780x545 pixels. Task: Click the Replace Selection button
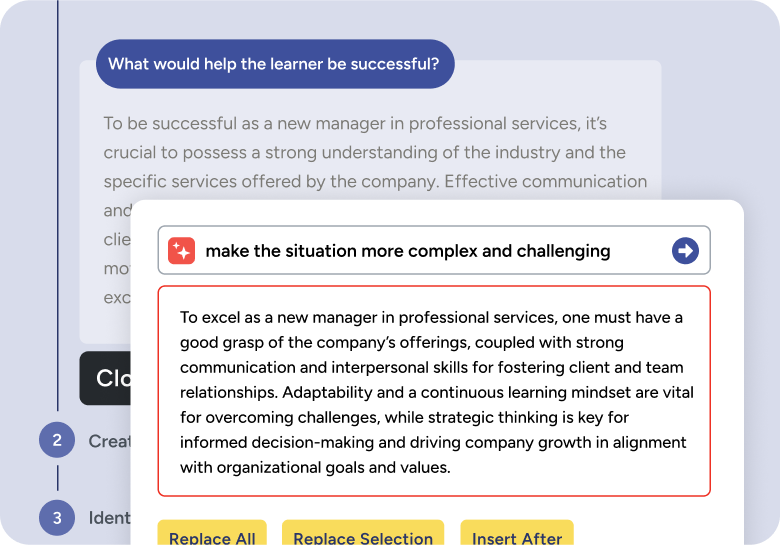(x=363, y=533)
